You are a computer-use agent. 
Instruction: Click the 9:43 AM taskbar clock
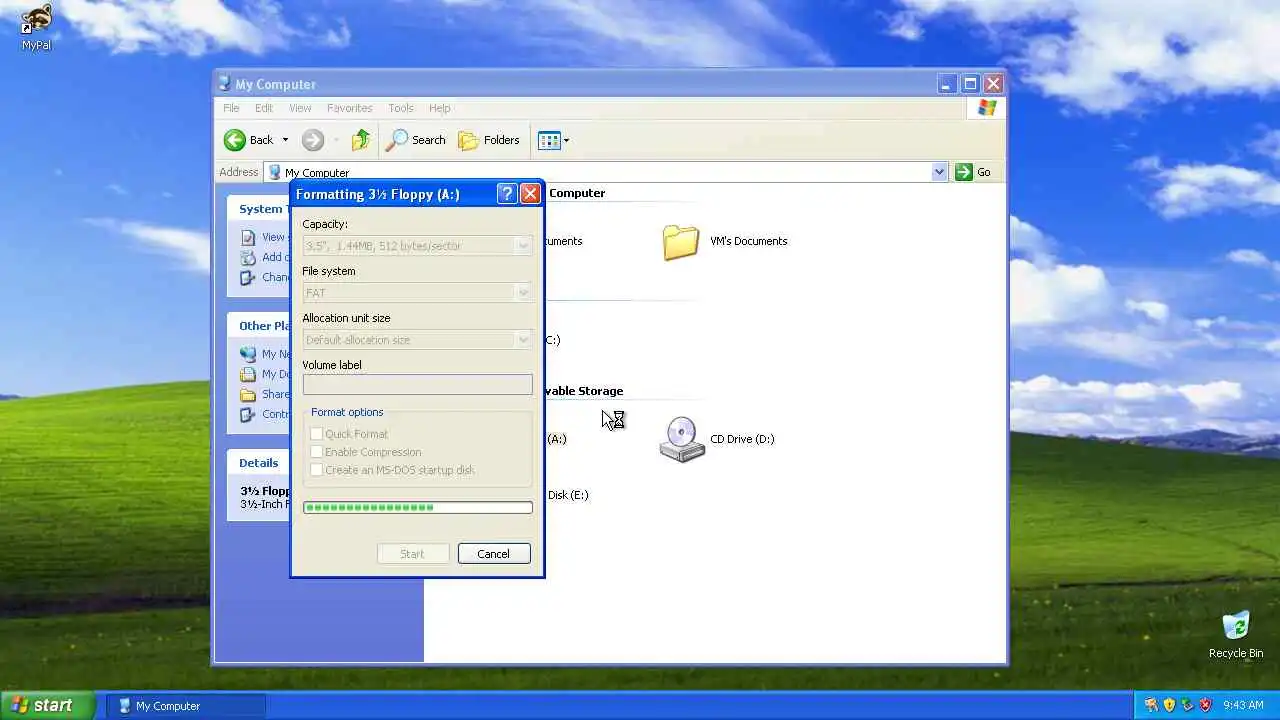point(1243,705)
